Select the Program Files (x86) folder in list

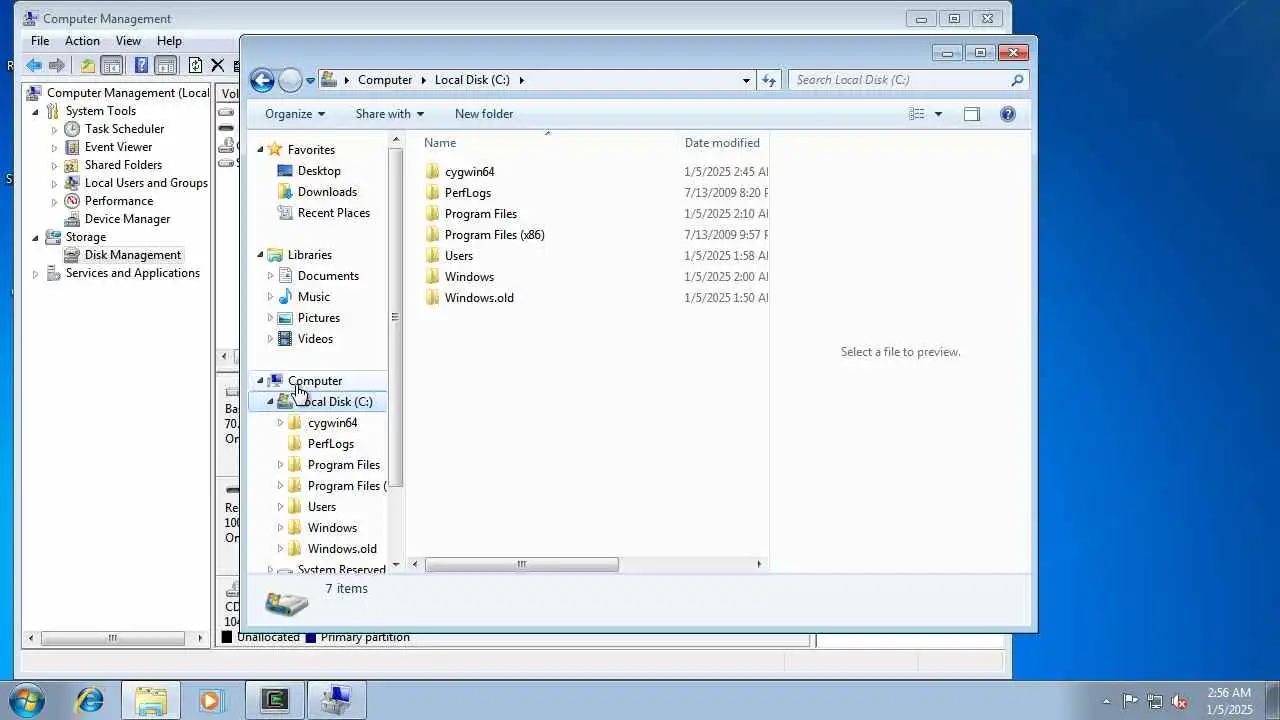point(495,235)
